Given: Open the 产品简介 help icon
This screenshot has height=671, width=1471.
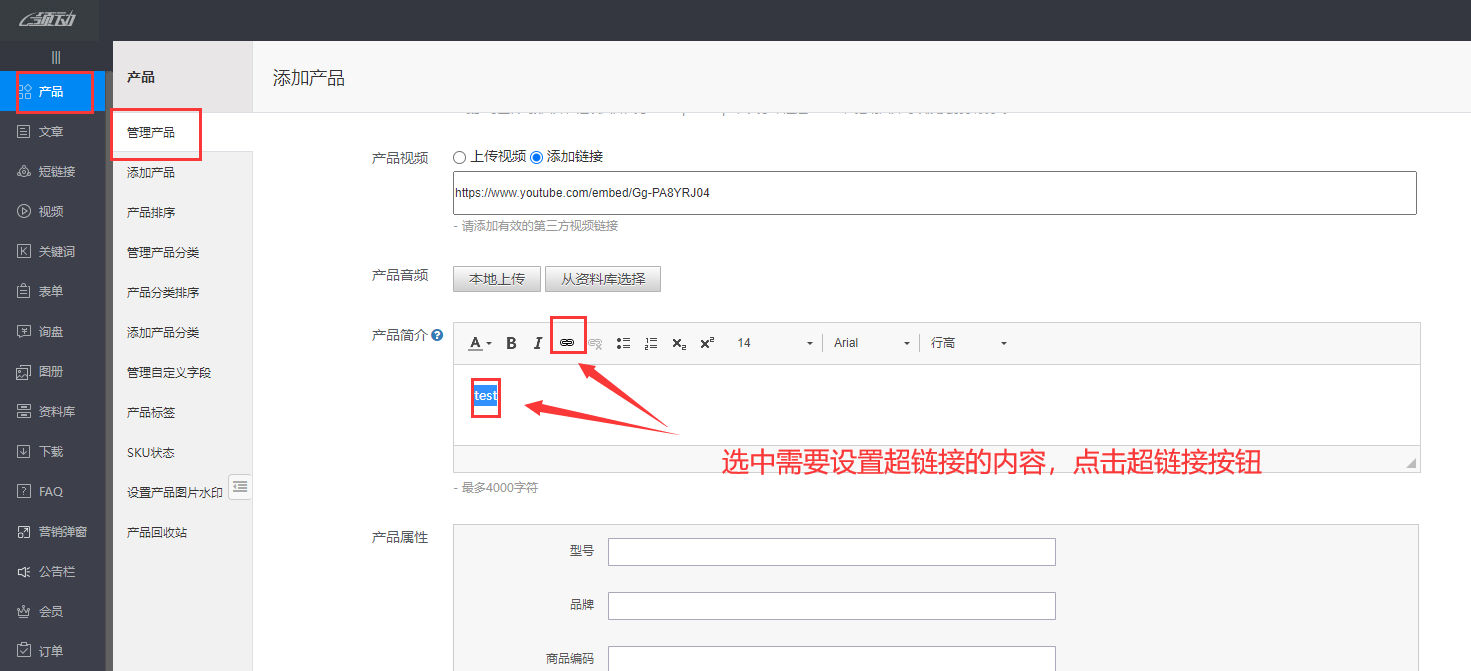Looking at the screenshot, I should pyautogui.click(x=438, y=335).
